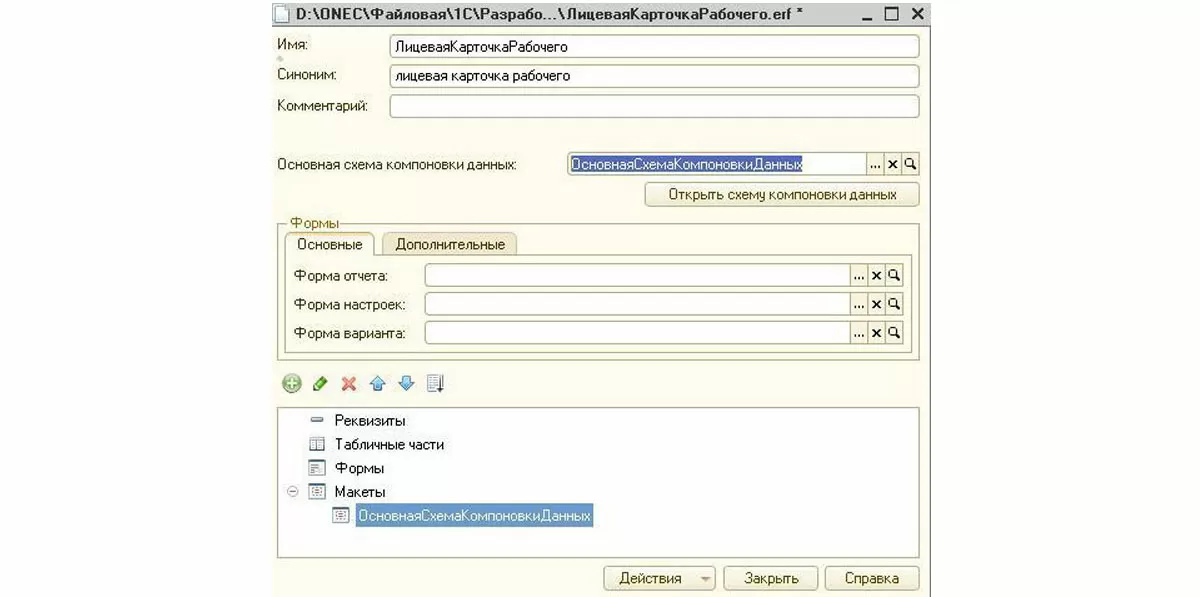
Task: Open Форма варианта with magnifier icon
Action: [x=894, y=332]
